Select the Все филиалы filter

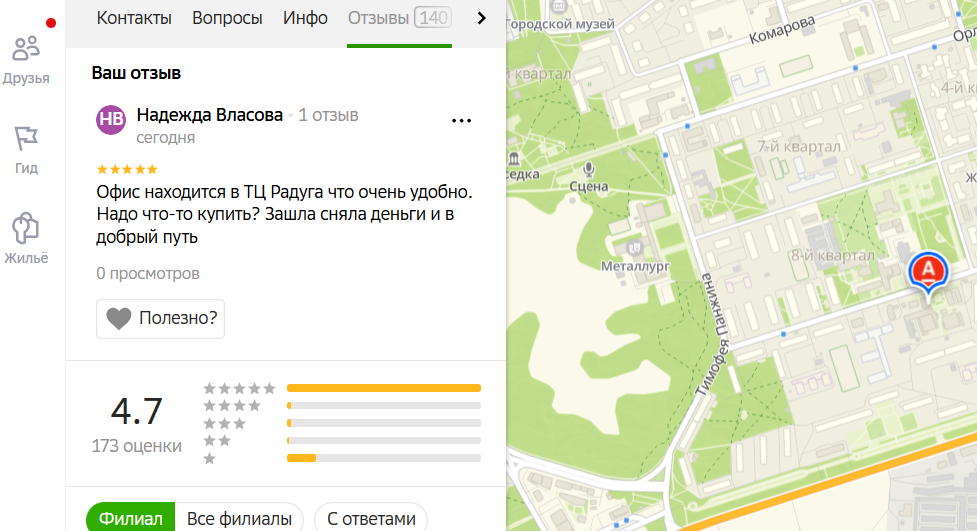point(239,519)
